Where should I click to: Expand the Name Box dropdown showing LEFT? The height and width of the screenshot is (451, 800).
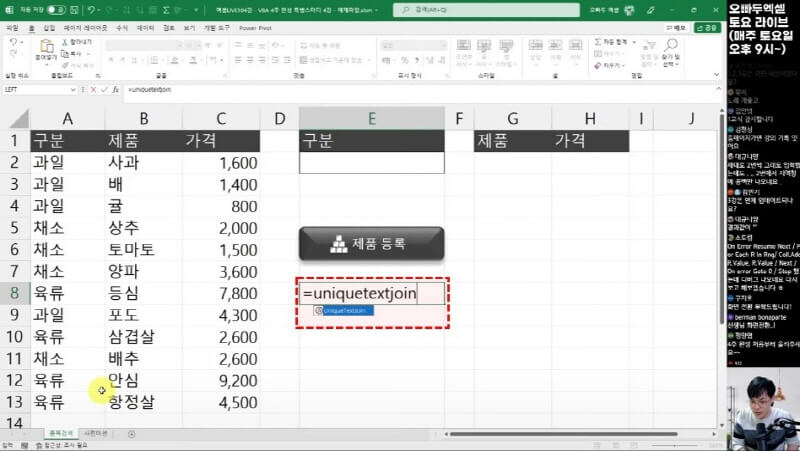pyautogui.click(x=74, y=89)
